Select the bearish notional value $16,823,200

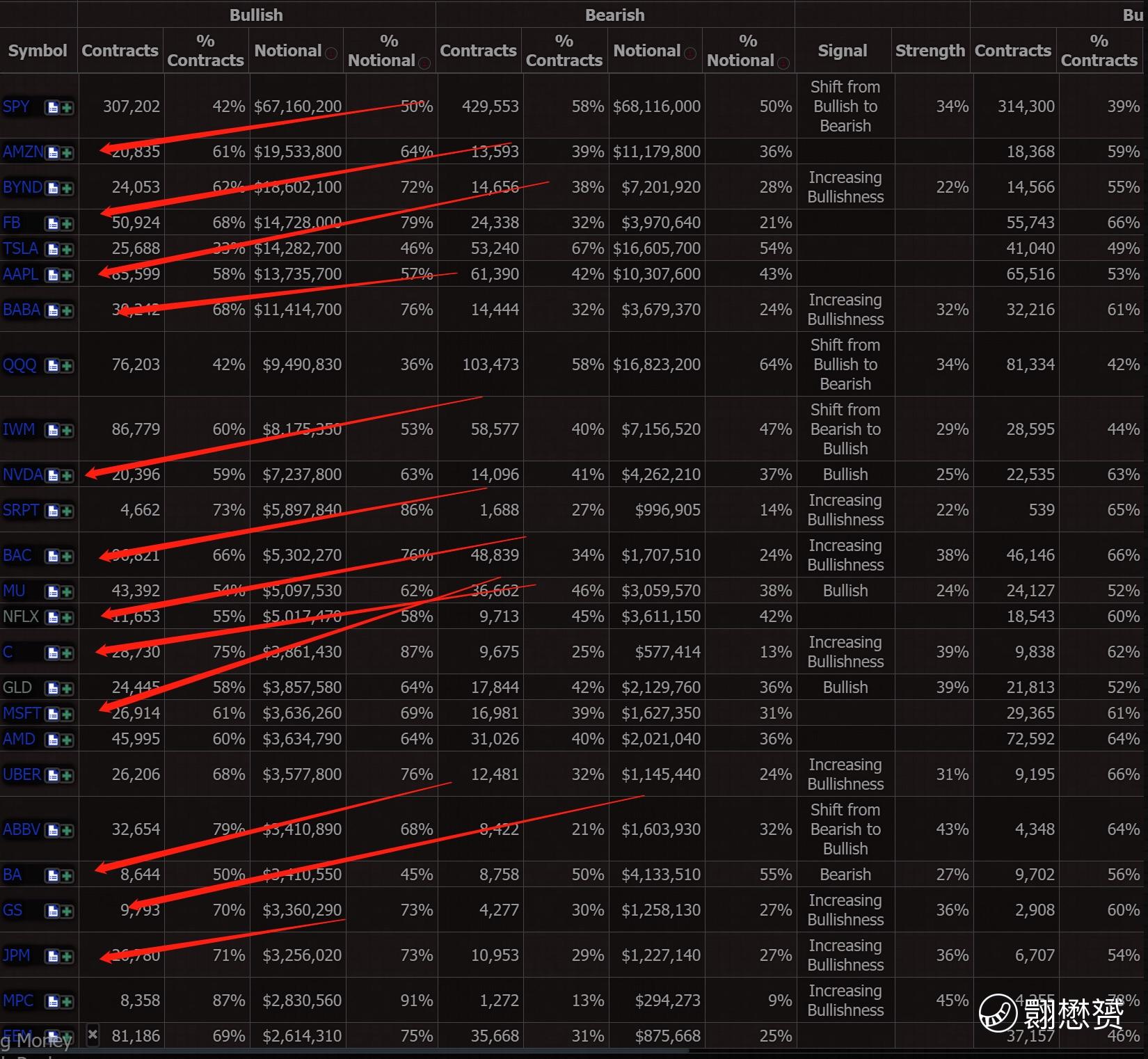pos(657,365)
